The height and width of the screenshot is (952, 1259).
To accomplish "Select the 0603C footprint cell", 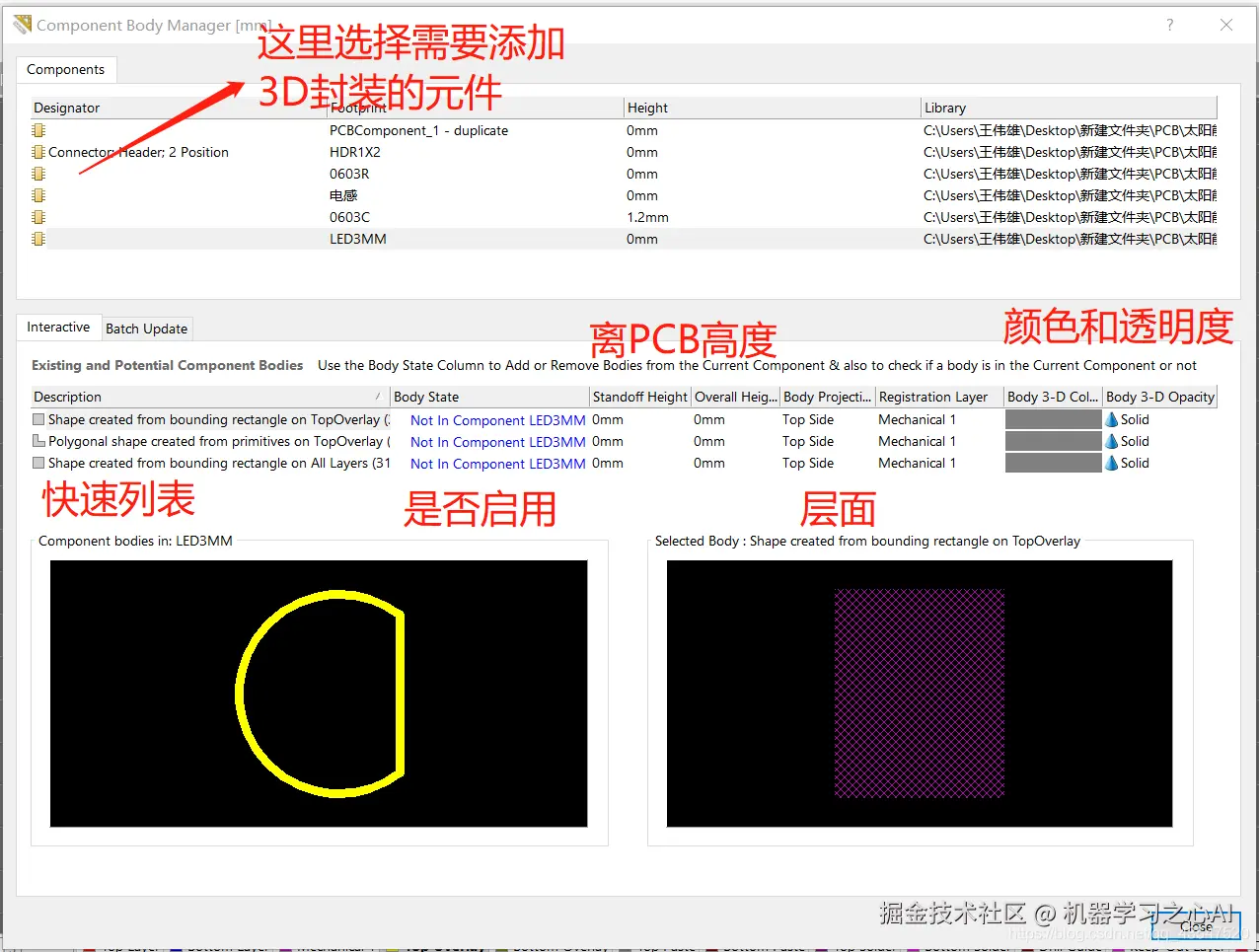I will coord(350,217).
